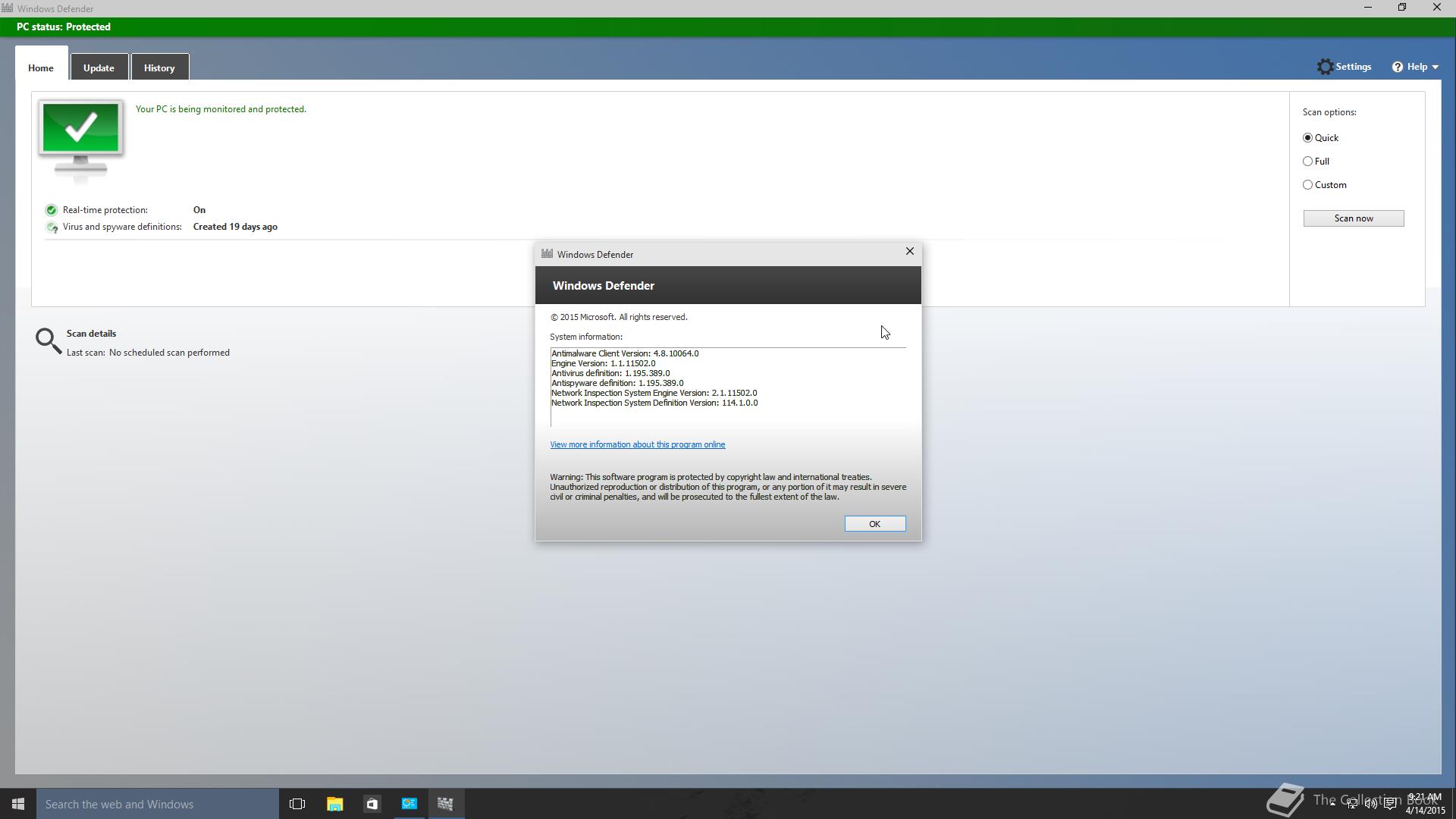Click '© 2015 Microsoft. All rights reserved.' text
The width and height of the screenshot is (1456, 819).
point(619,317)
